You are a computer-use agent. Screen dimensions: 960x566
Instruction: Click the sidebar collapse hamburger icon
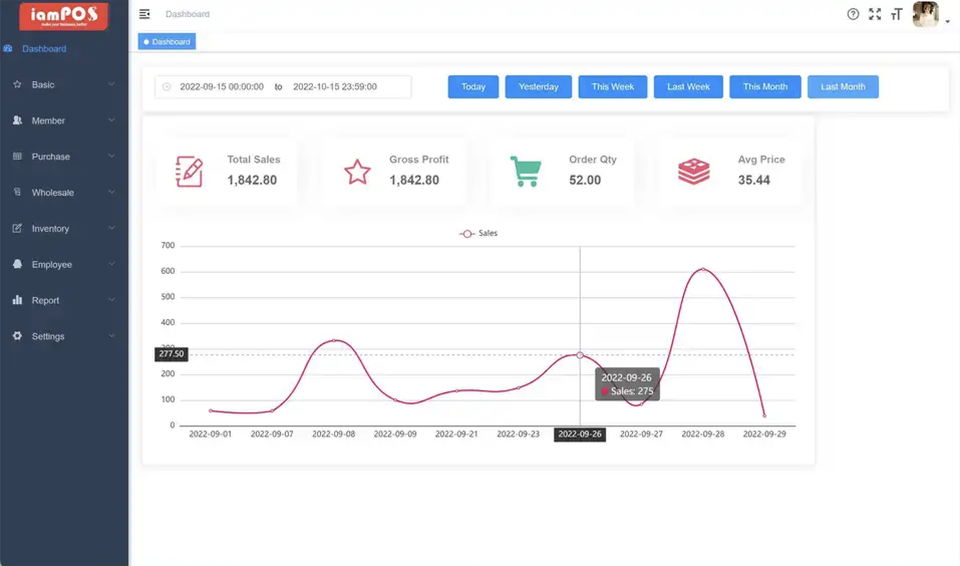[145, 14]
